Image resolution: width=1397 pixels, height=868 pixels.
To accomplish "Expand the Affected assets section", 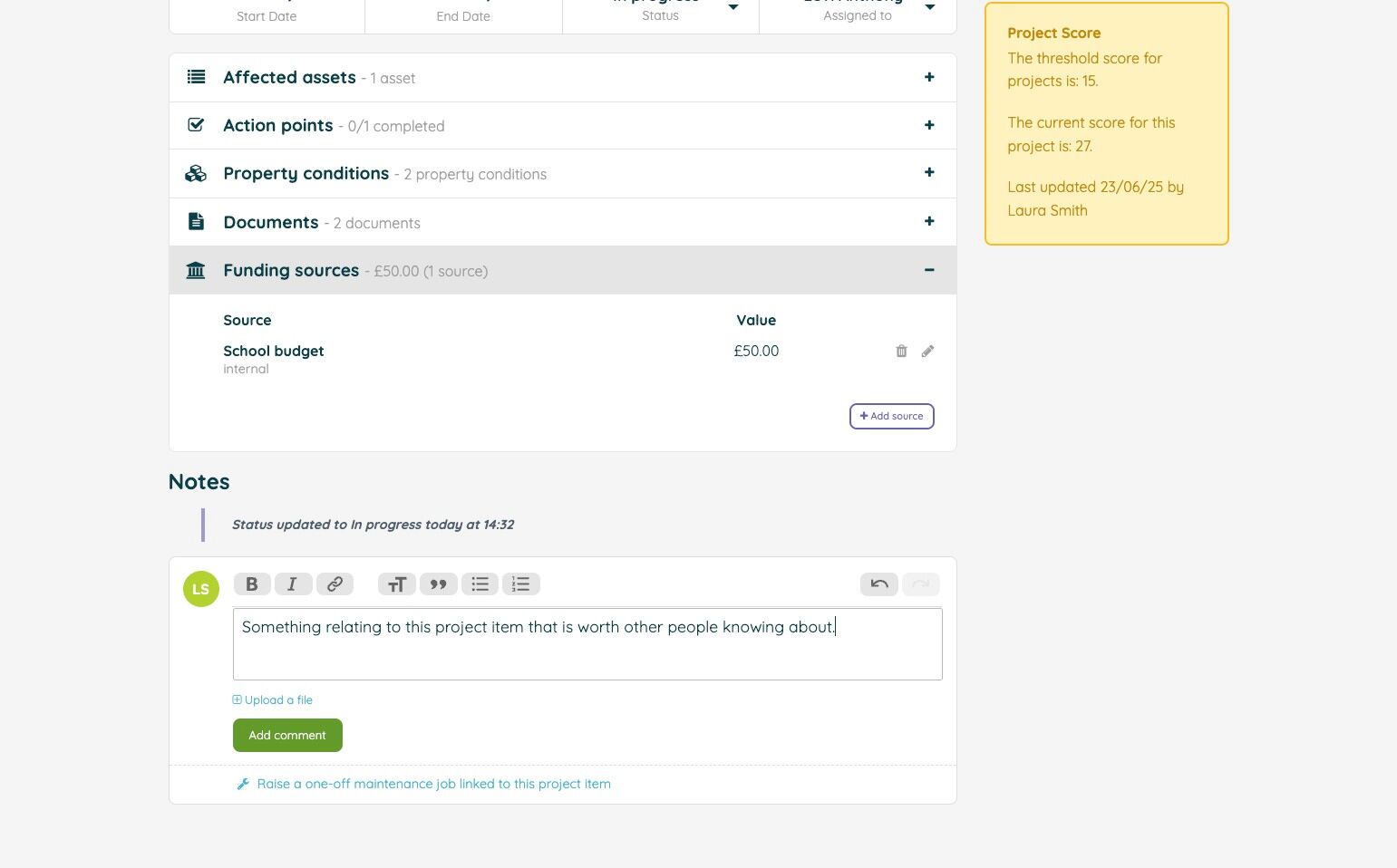I will [x=929, y=77].
